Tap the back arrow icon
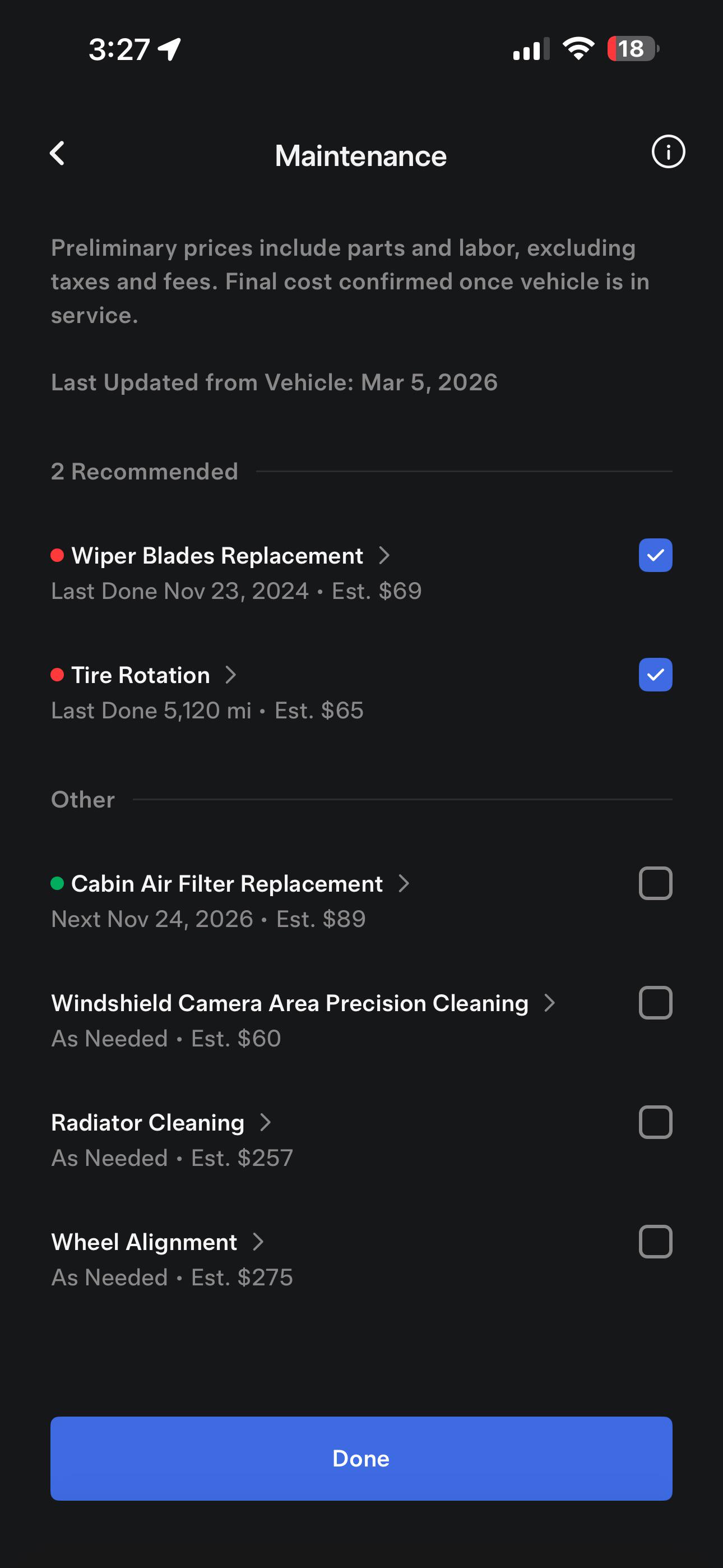Image resolution: width=723 pixels, height=1568 pixels. click(x=58, y=154)
